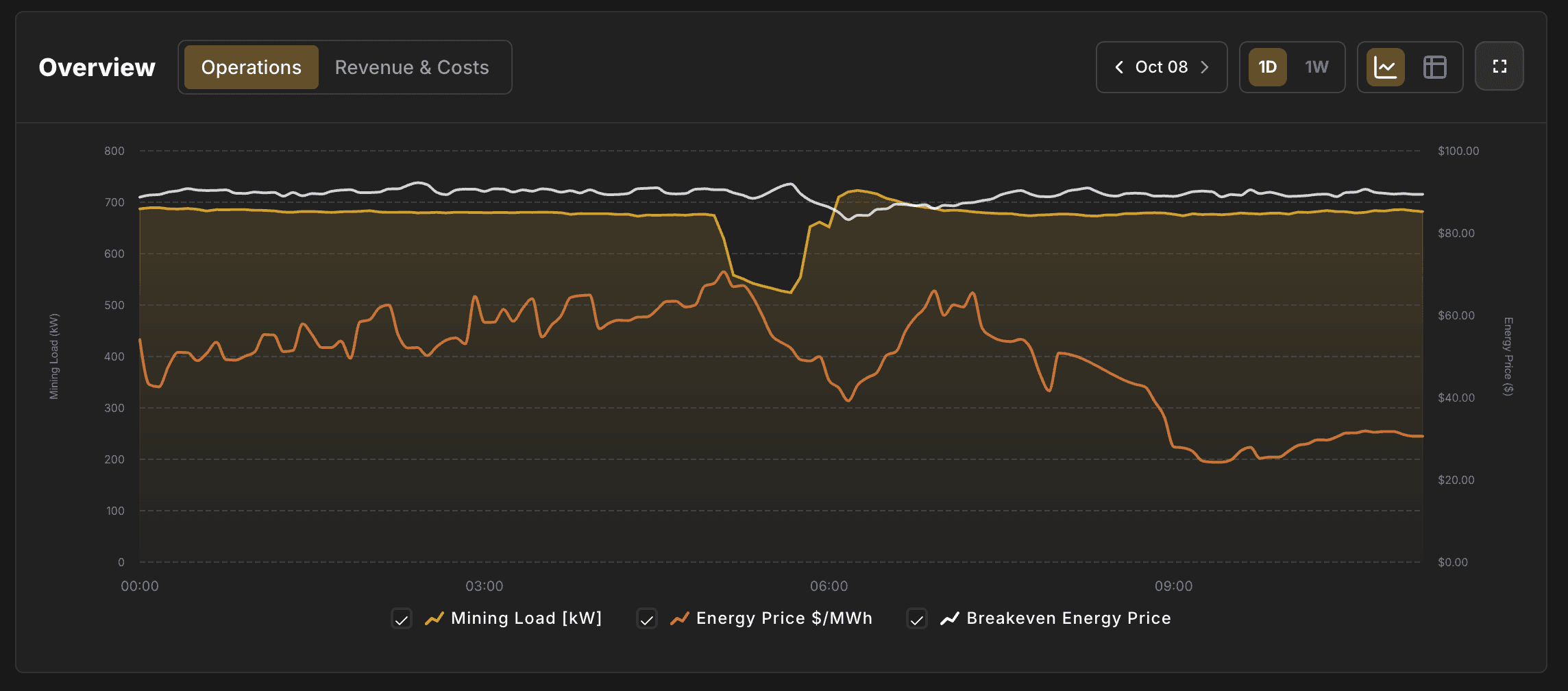Click the 1D button for daily view
This screenshot has width=1568, height=691.
(1268, 66)
